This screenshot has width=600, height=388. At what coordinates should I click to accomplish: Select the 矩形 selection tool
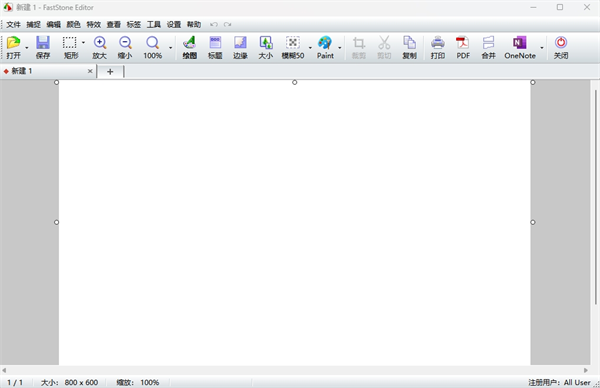[70, 47]
